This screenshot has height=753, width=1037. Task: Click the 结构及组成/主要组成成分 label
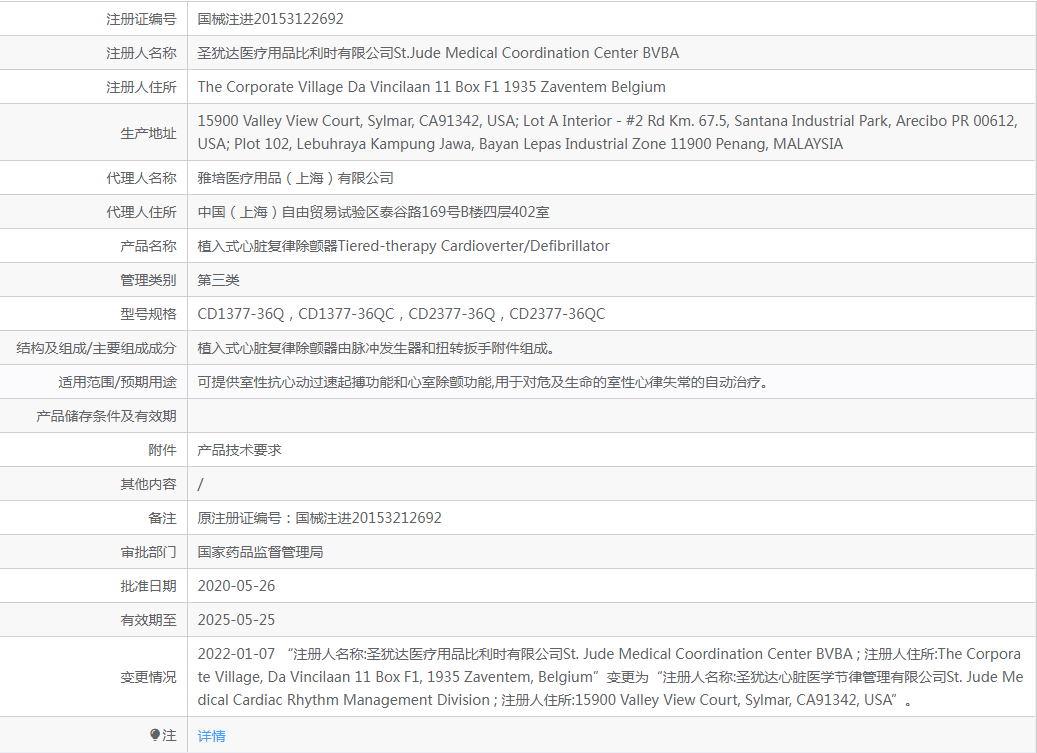pos(96,348)
